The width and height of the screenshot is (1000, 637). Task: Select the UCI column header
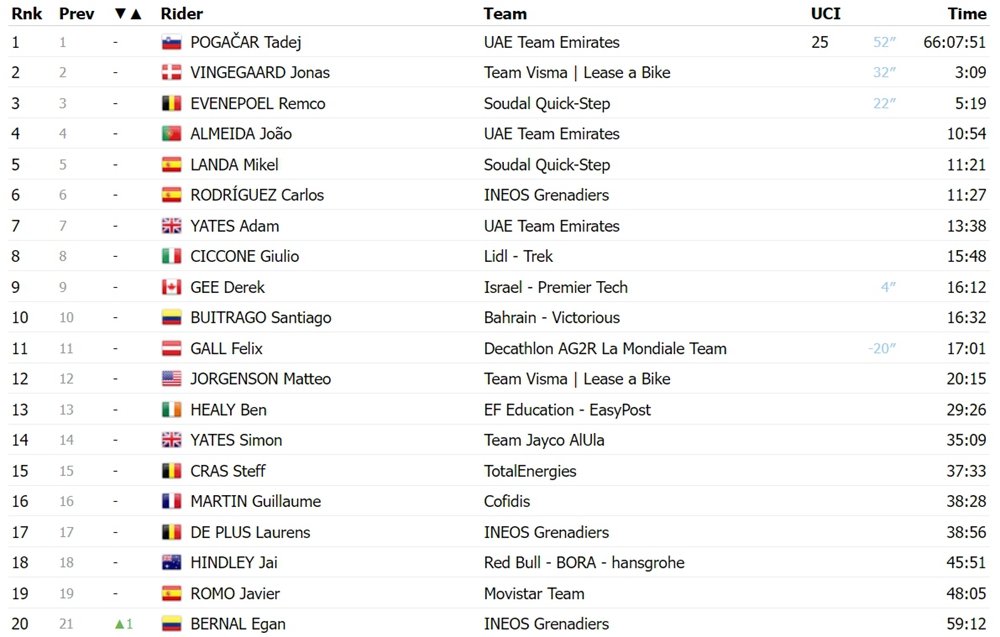tap(826, 14)
